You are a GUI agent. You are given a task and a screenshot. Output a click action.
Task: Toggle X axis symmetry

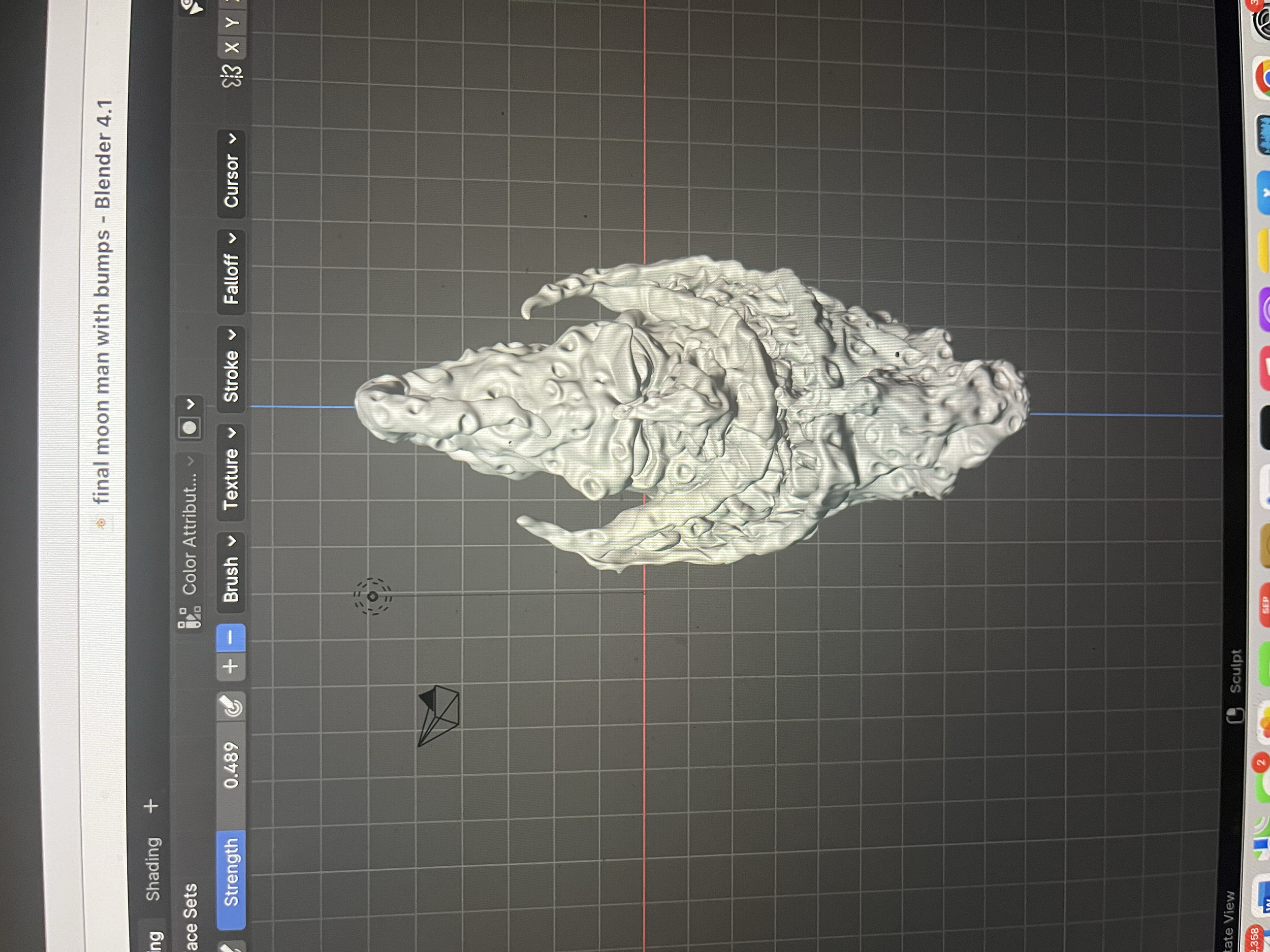[x=232, y=47]
